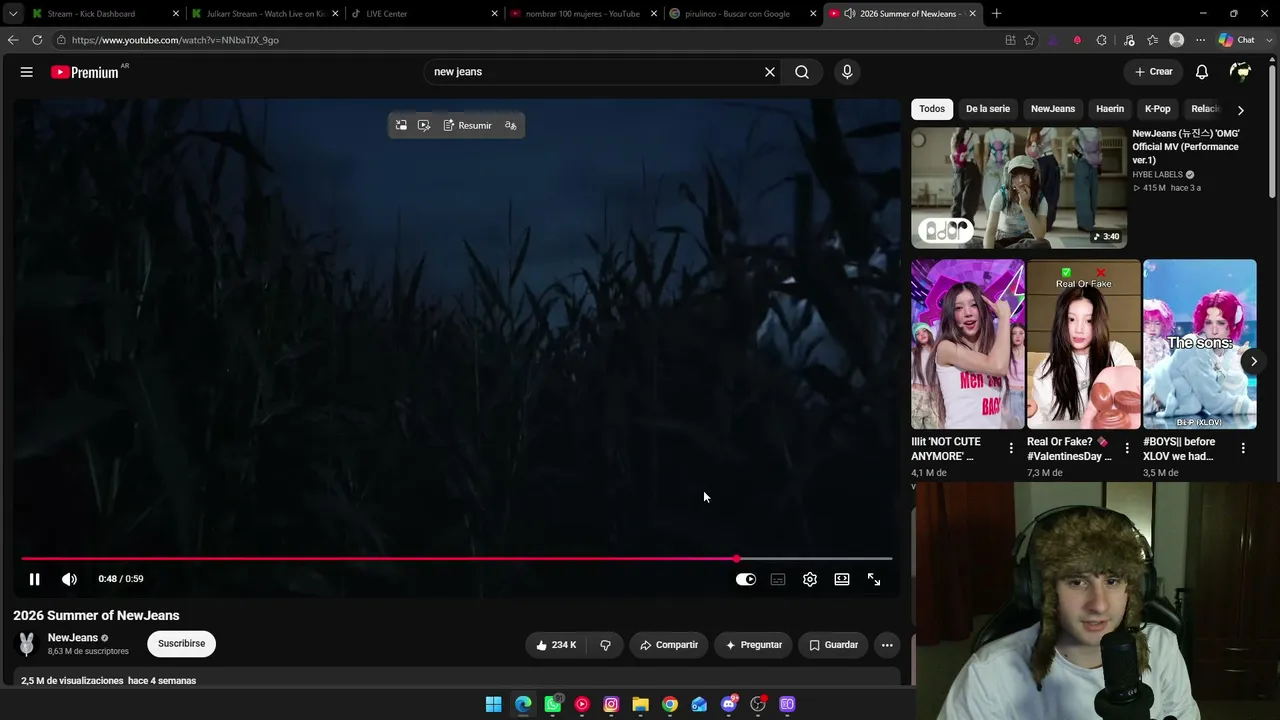Image resolution: width=1280 pixels, height=720 pixels.
Task: Open options for Real Or Fake short
Action: click(x=1127, y=448)
